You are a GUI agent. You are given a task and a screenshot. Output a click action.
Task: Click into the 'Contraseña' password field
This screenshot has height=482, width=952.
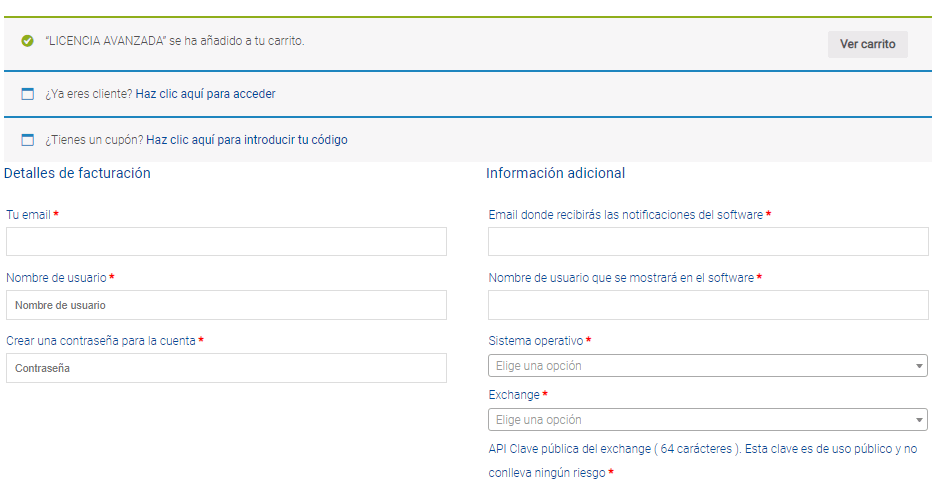click(x=226, y=368)
